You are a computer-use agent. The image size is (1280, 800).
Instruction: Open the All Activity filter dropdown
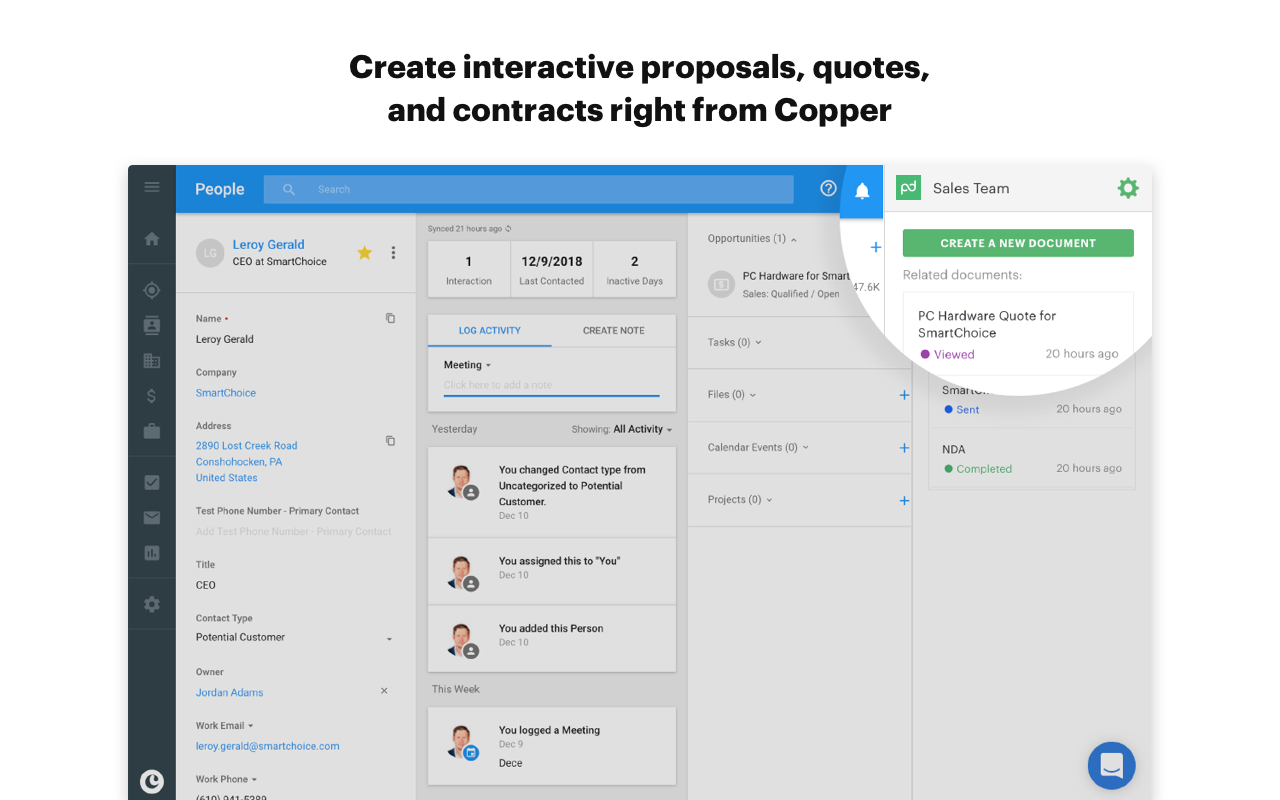(x=643, y=429)
